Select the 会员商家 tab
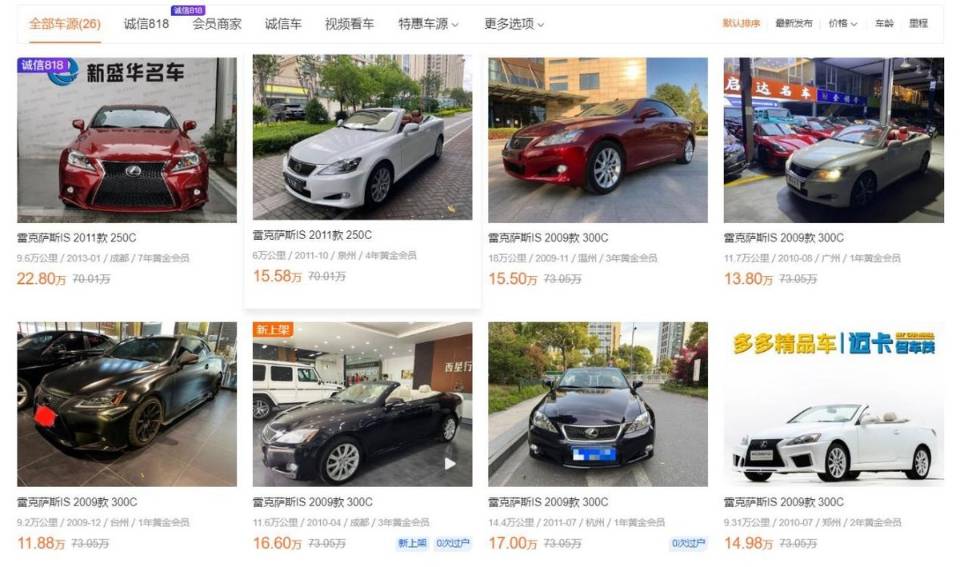This screenshot has width=960, height=567. pyautogui.click(x=217, y=24)
